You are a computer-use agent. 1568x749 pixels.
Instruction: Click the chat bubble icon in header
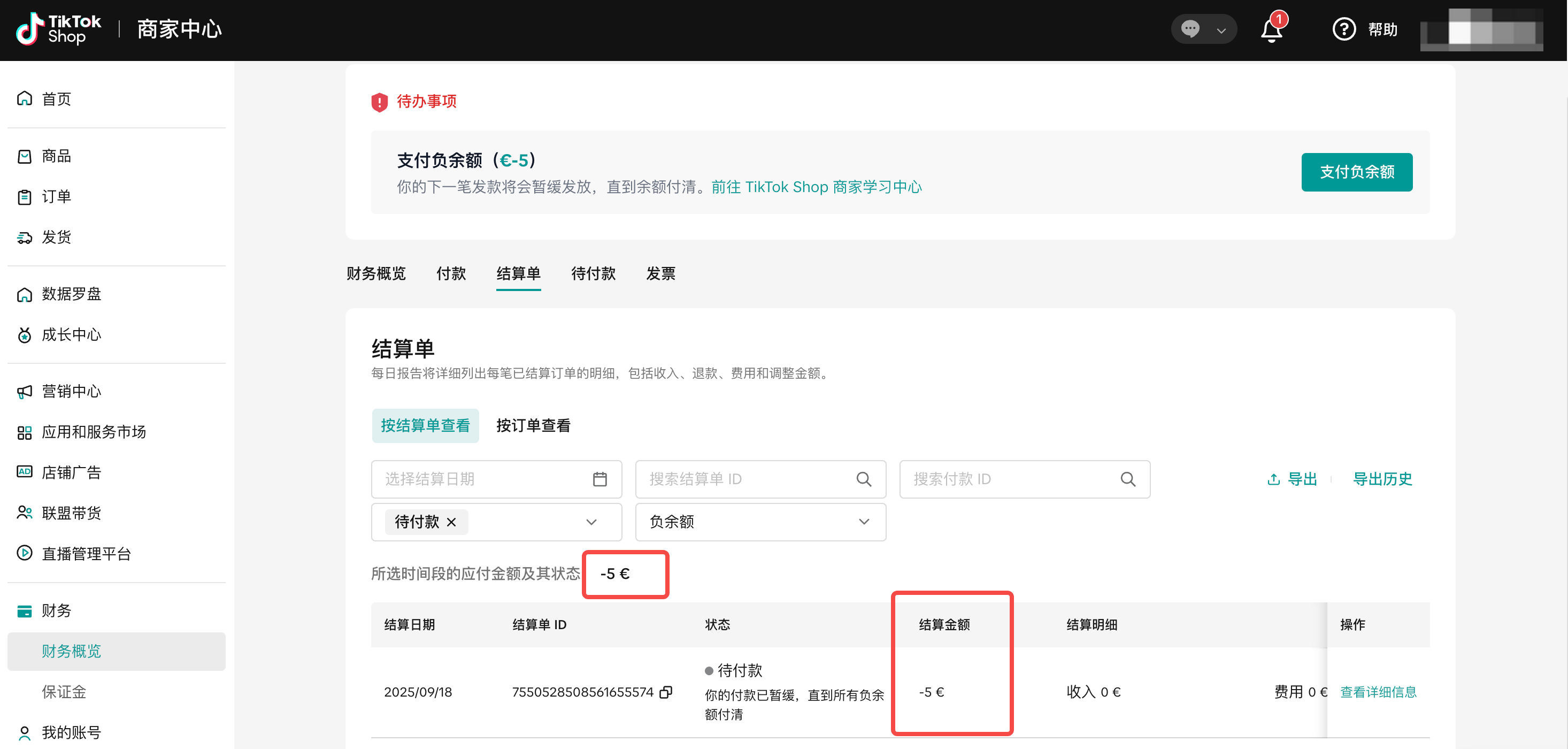pos(1190,29)
